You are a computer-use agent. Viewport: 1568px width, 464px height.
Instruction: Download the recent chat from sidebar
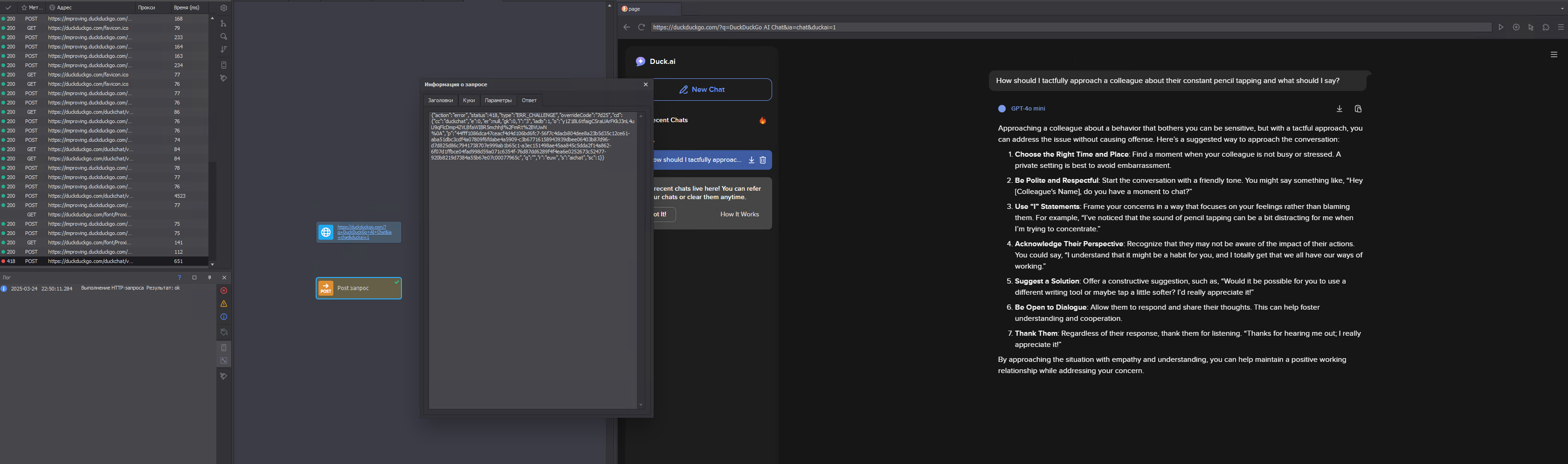(752, 160)
